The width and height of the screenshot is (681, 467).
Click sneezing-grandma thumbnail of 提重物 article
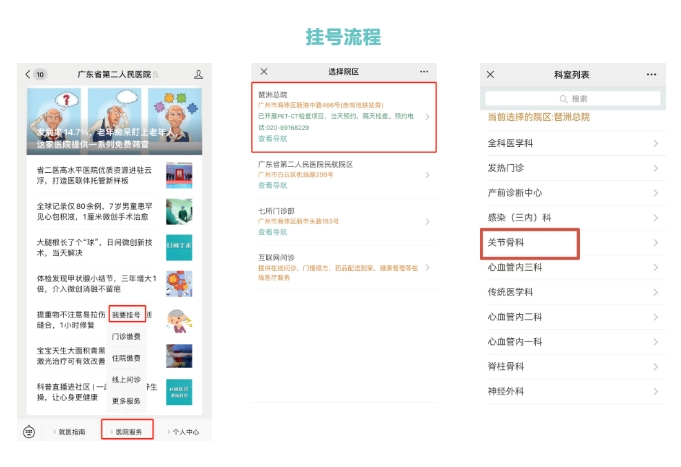point(179,321)
